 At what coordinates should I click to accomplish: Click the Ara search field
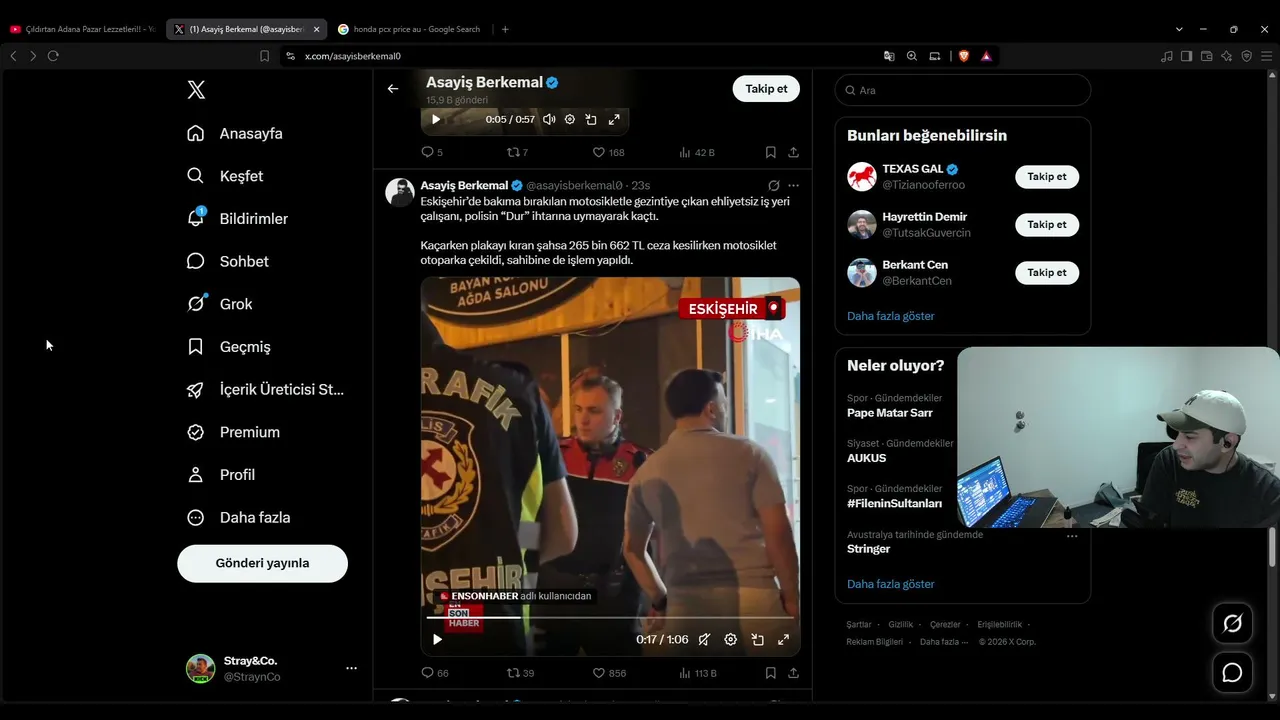click(962, 90)
